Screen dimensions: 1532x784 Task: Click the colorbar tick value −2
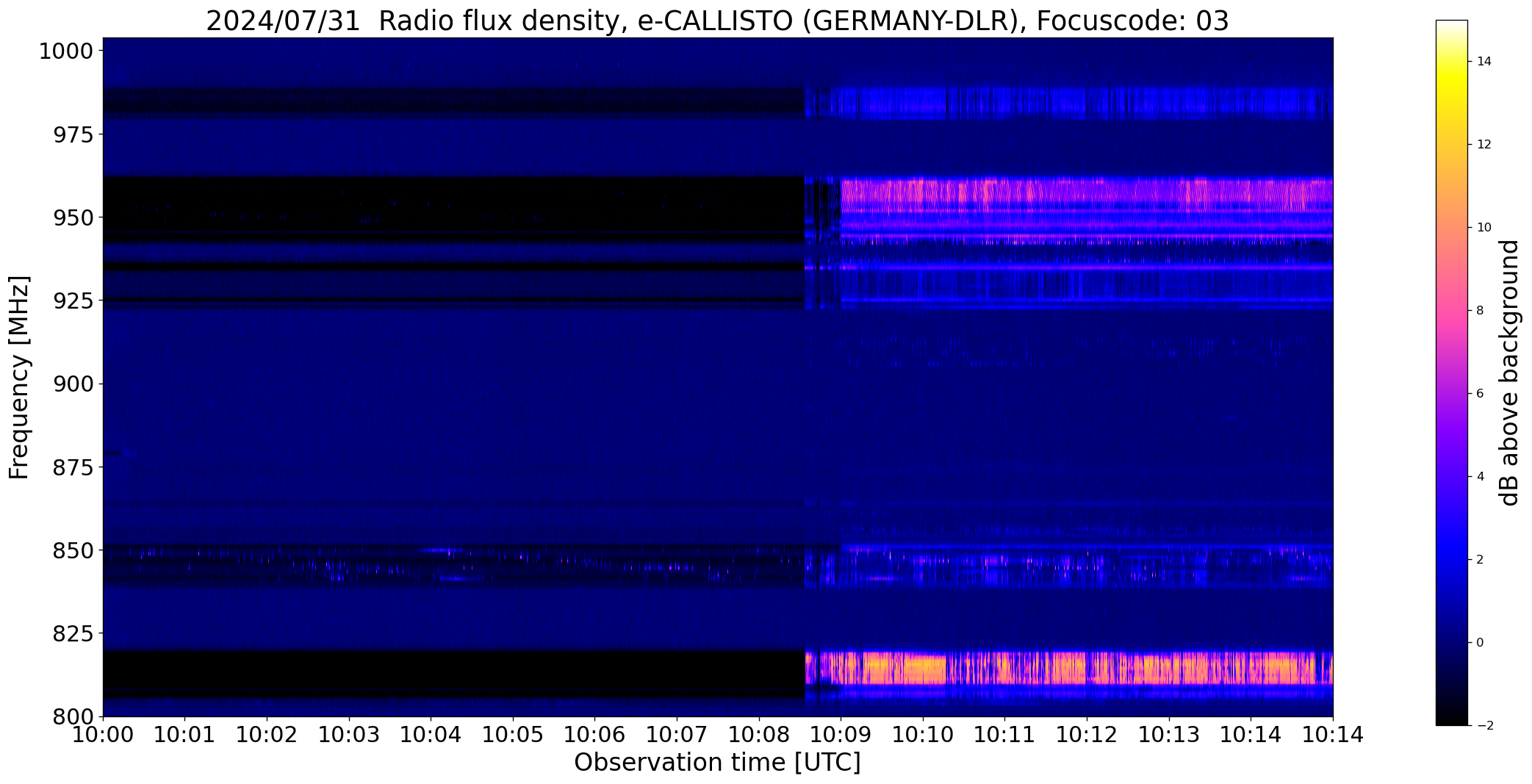coord(1484,726)
